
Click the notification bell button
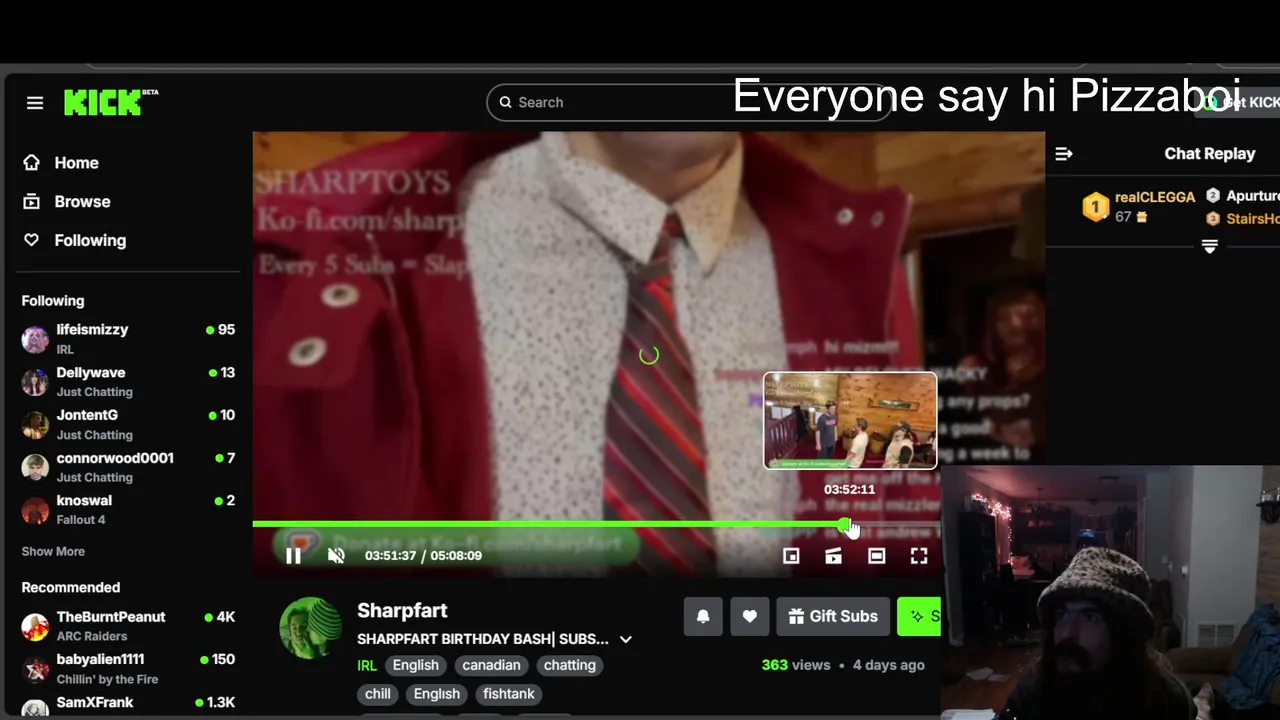pos(703,616)
